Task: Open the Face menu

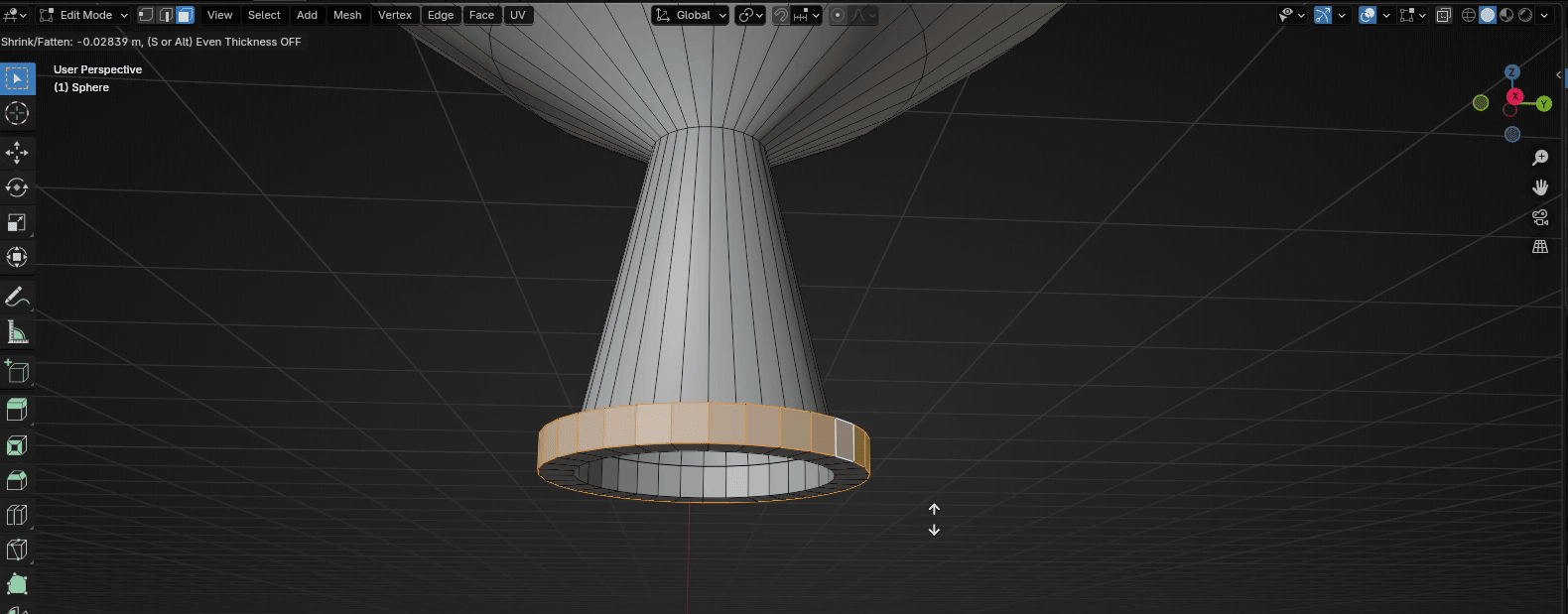Action: point(481,15)
